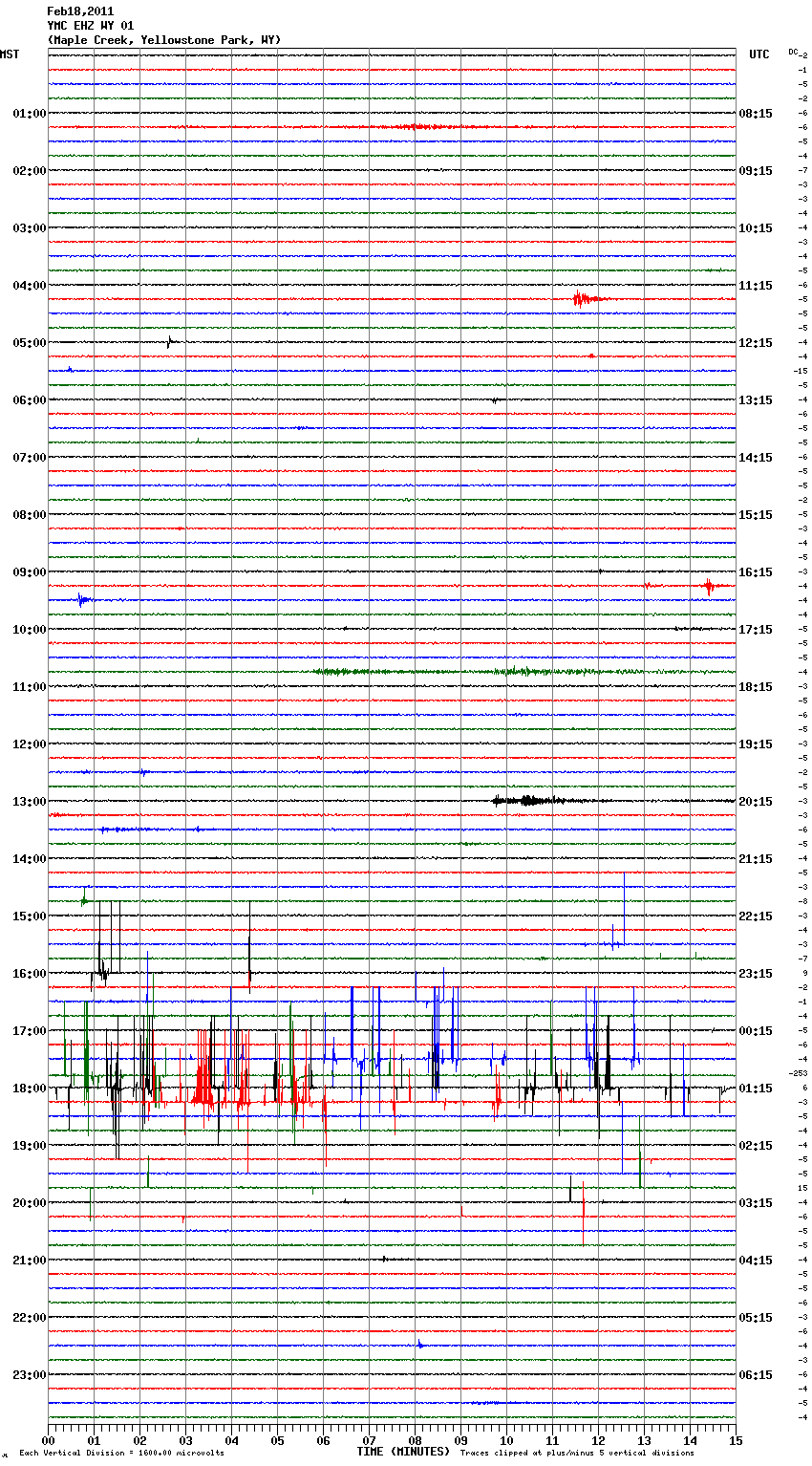
Task: Click the "DC" offset column header
Action: coord(793,52)
